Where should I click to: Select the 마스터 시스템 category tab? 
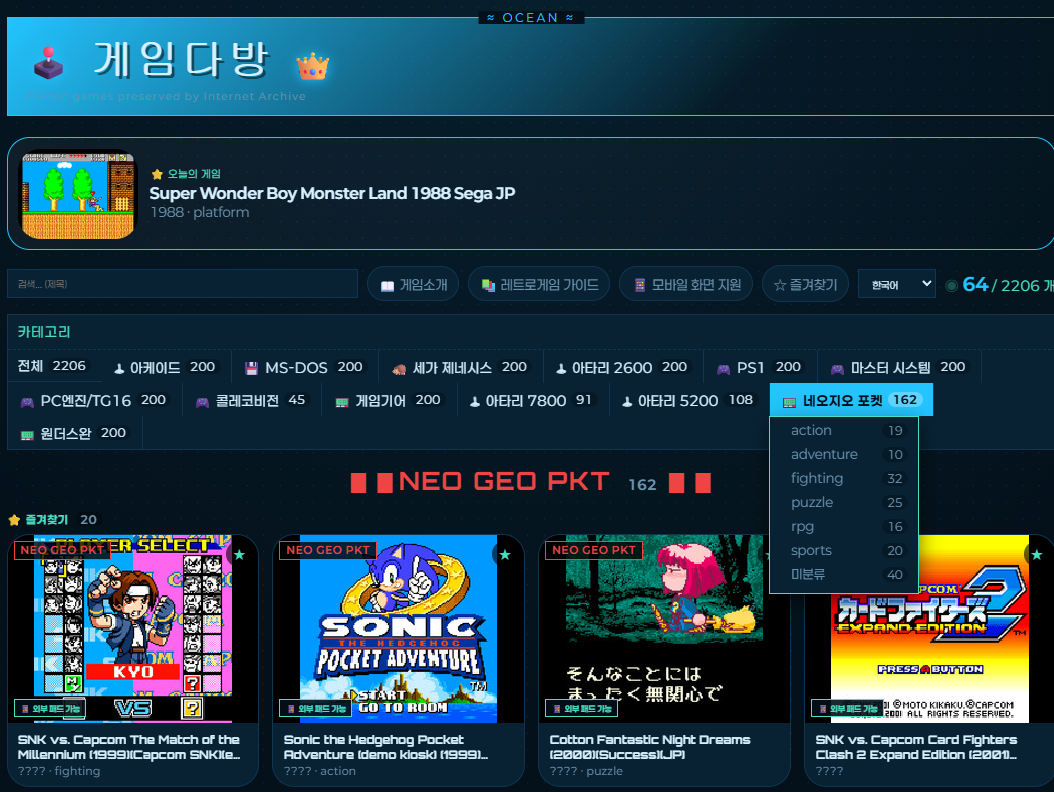click(899, 367)
